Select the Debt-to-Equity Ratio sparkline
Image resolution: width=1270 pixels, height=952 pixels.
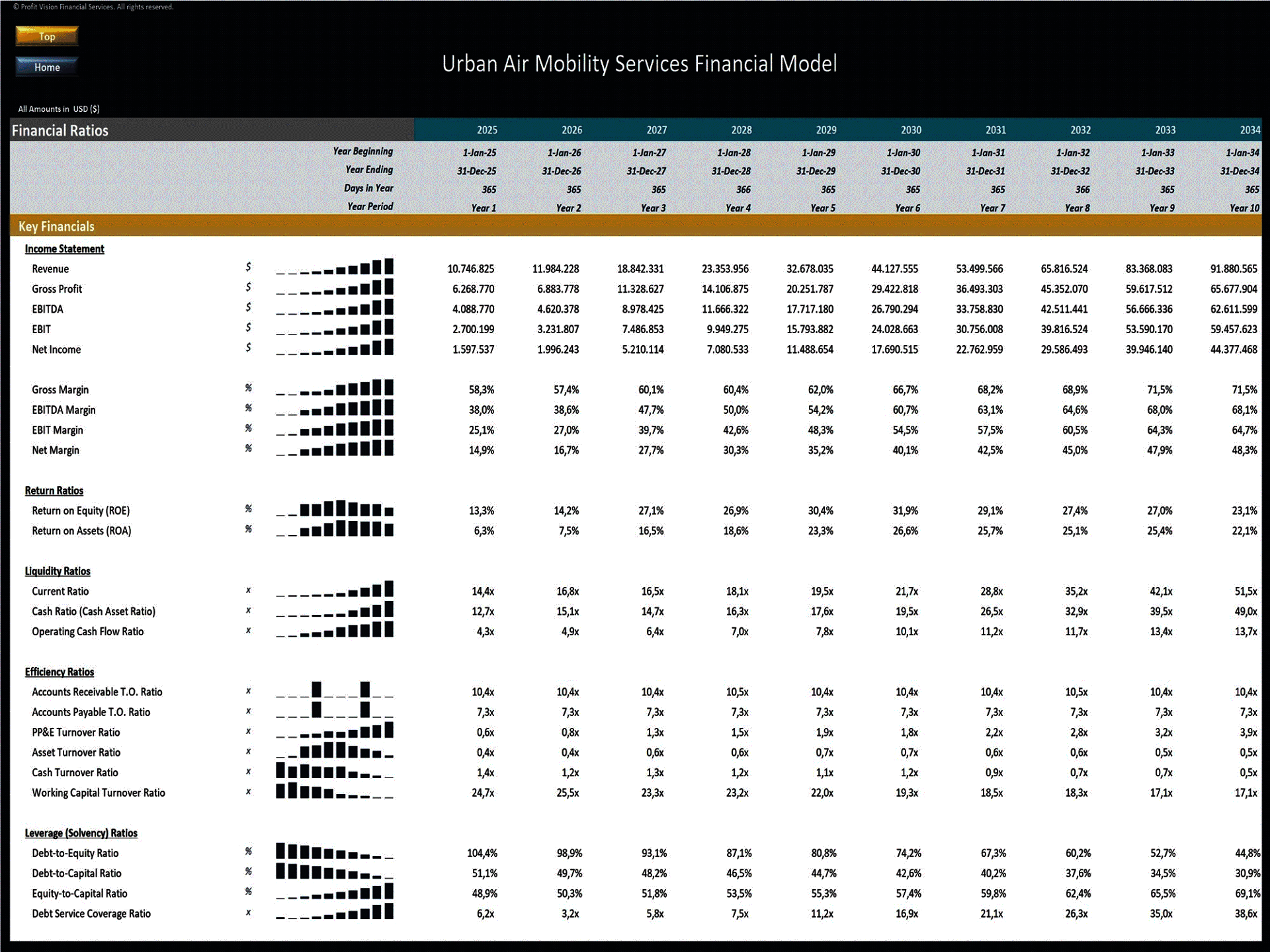(x=335, y=851)
